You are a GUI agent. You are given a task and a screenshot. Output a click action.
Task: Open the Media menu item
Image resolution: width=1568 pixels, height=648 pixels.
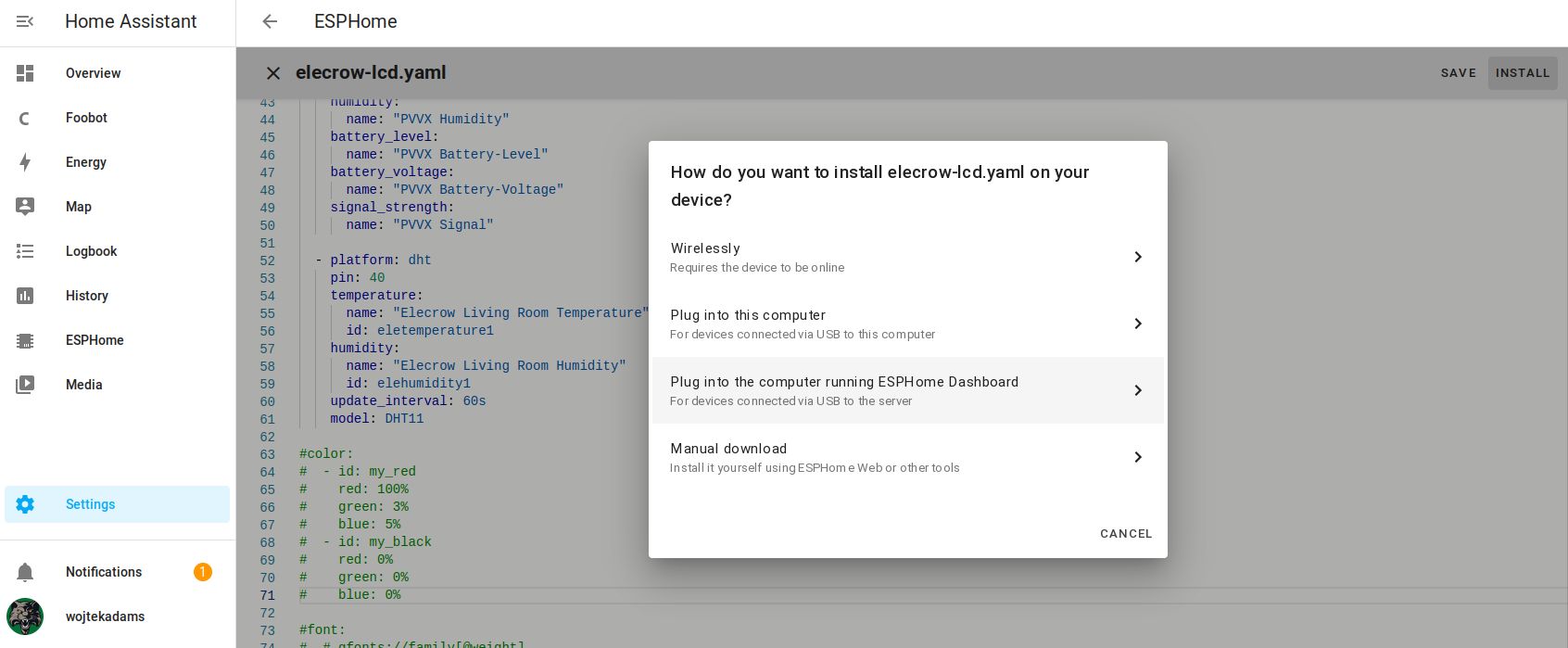click(118, 385)
